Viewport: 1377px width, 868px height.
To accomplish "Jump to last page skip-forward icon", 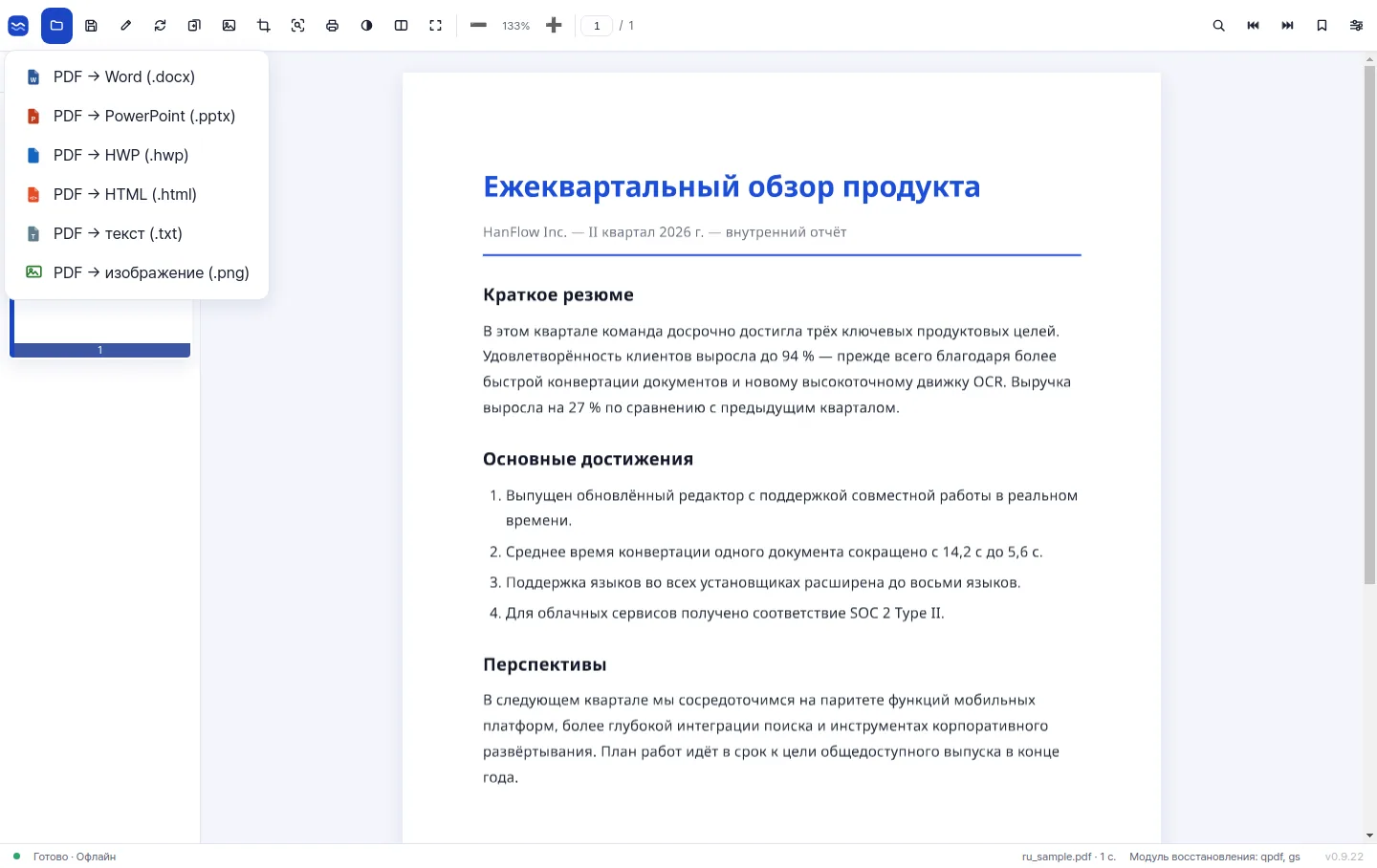I will [x=1287, y=26].
